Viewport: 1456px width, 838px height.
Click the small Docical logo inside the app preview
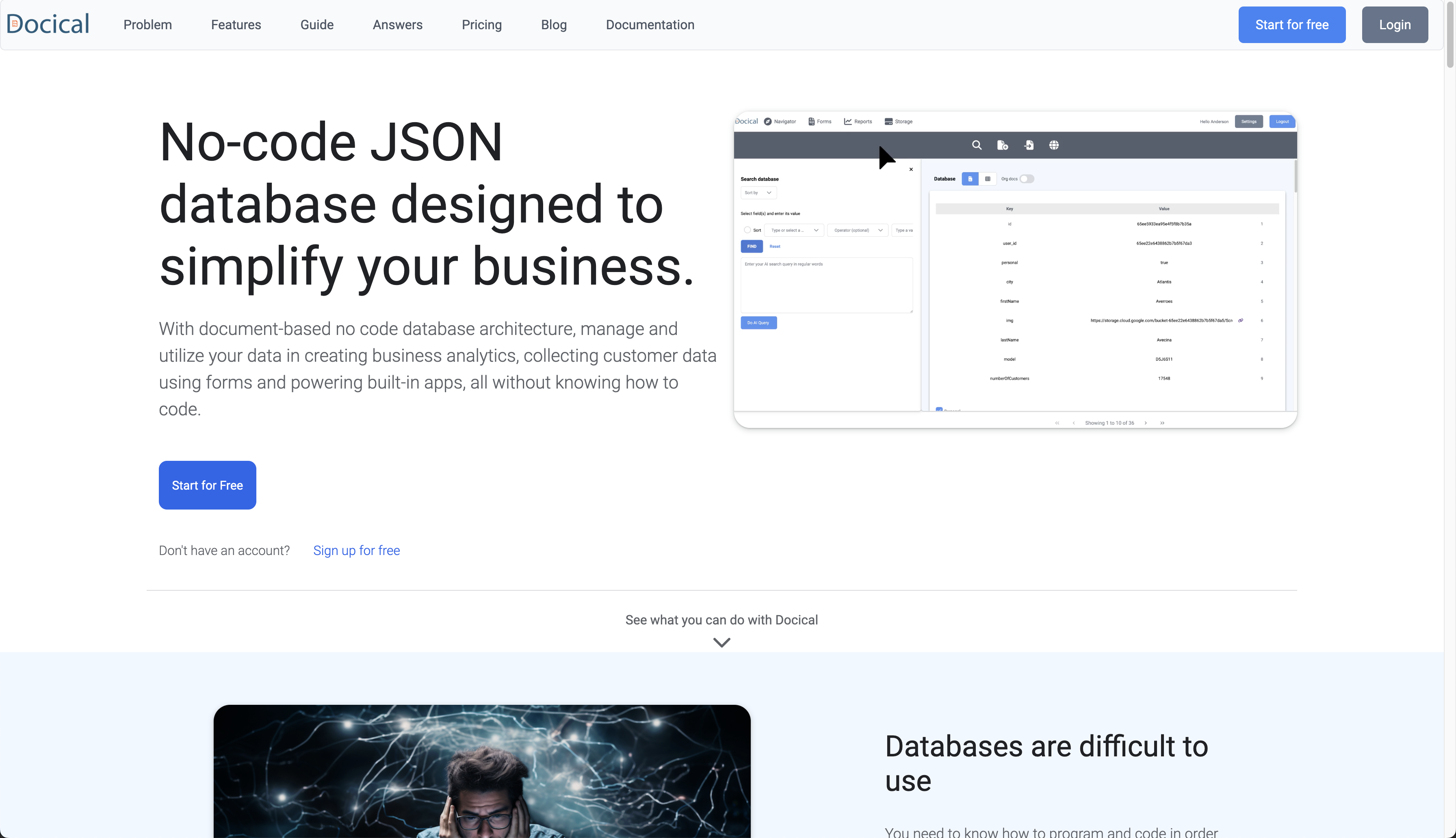pos(746,121)
